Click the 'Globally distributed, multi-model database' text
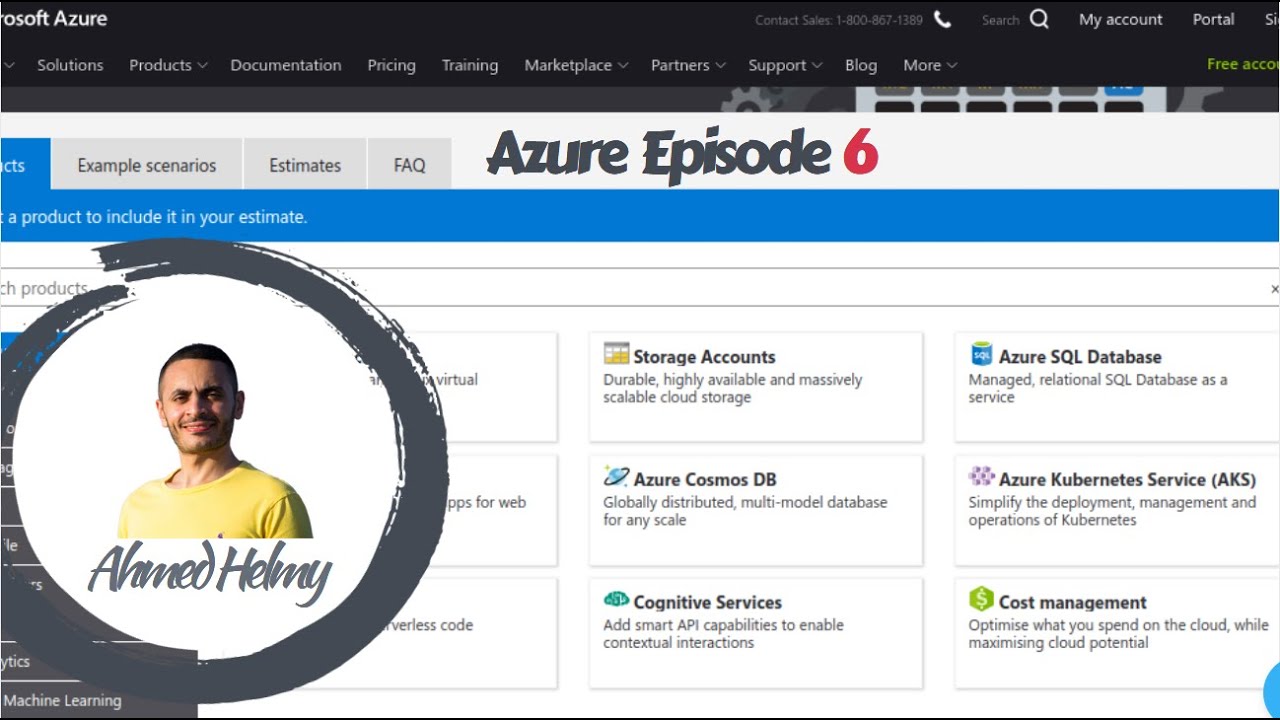This screenshot has width=1280, height=720. [745, 511]
